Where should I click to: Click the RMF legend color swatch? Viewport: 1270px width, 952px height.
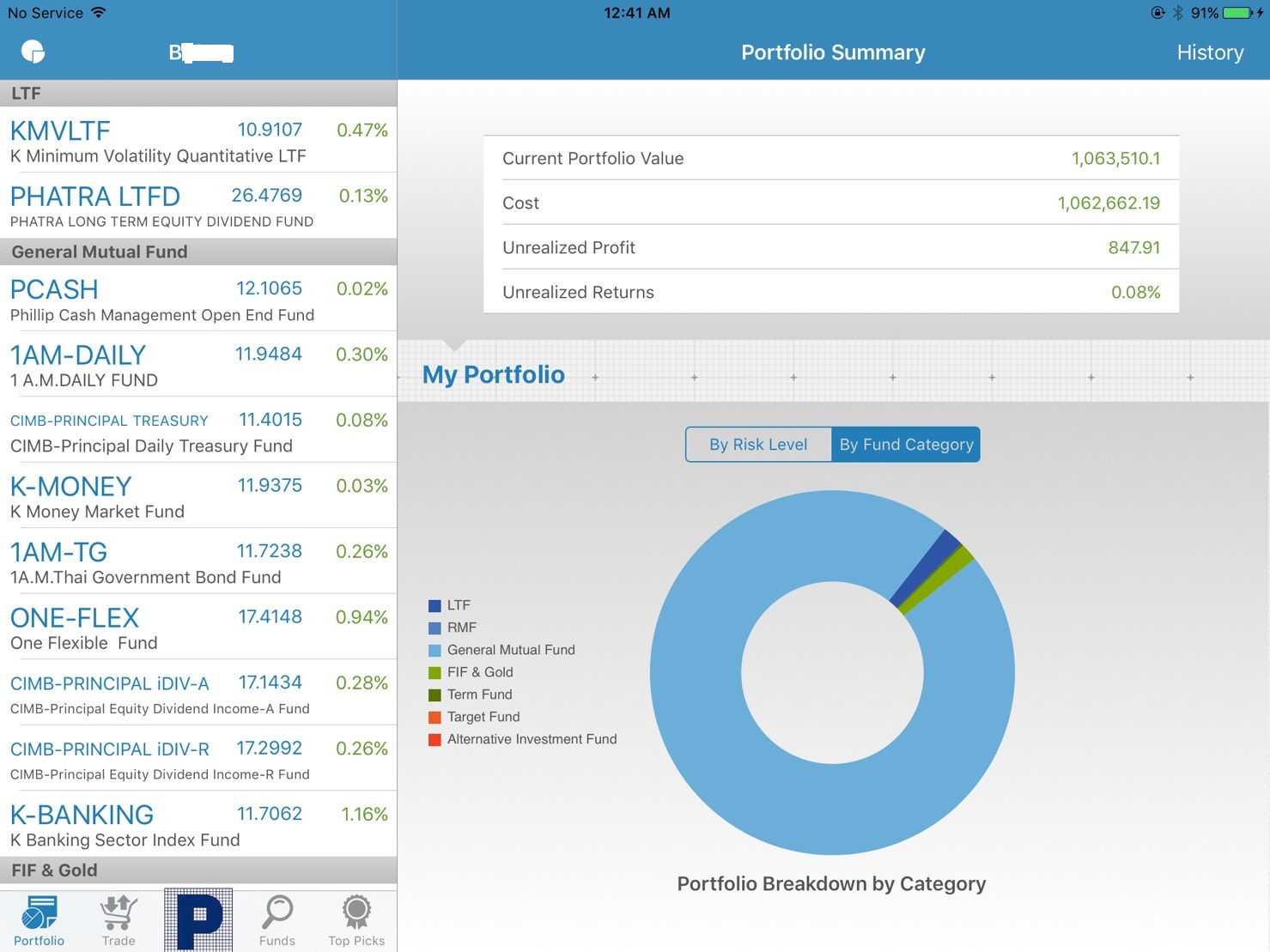(x=434, y=628)
